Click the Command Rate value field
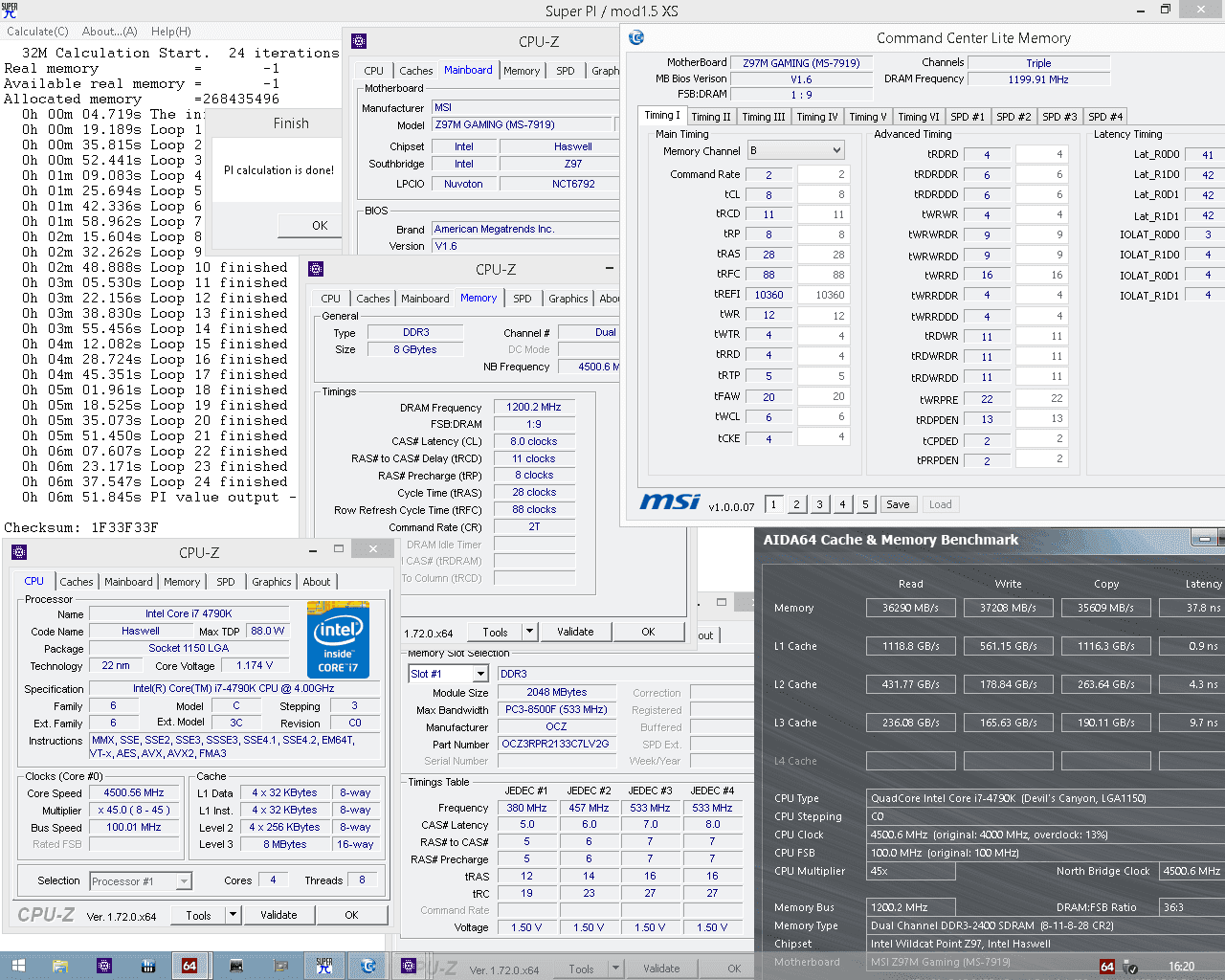 [x=768, y=174]
